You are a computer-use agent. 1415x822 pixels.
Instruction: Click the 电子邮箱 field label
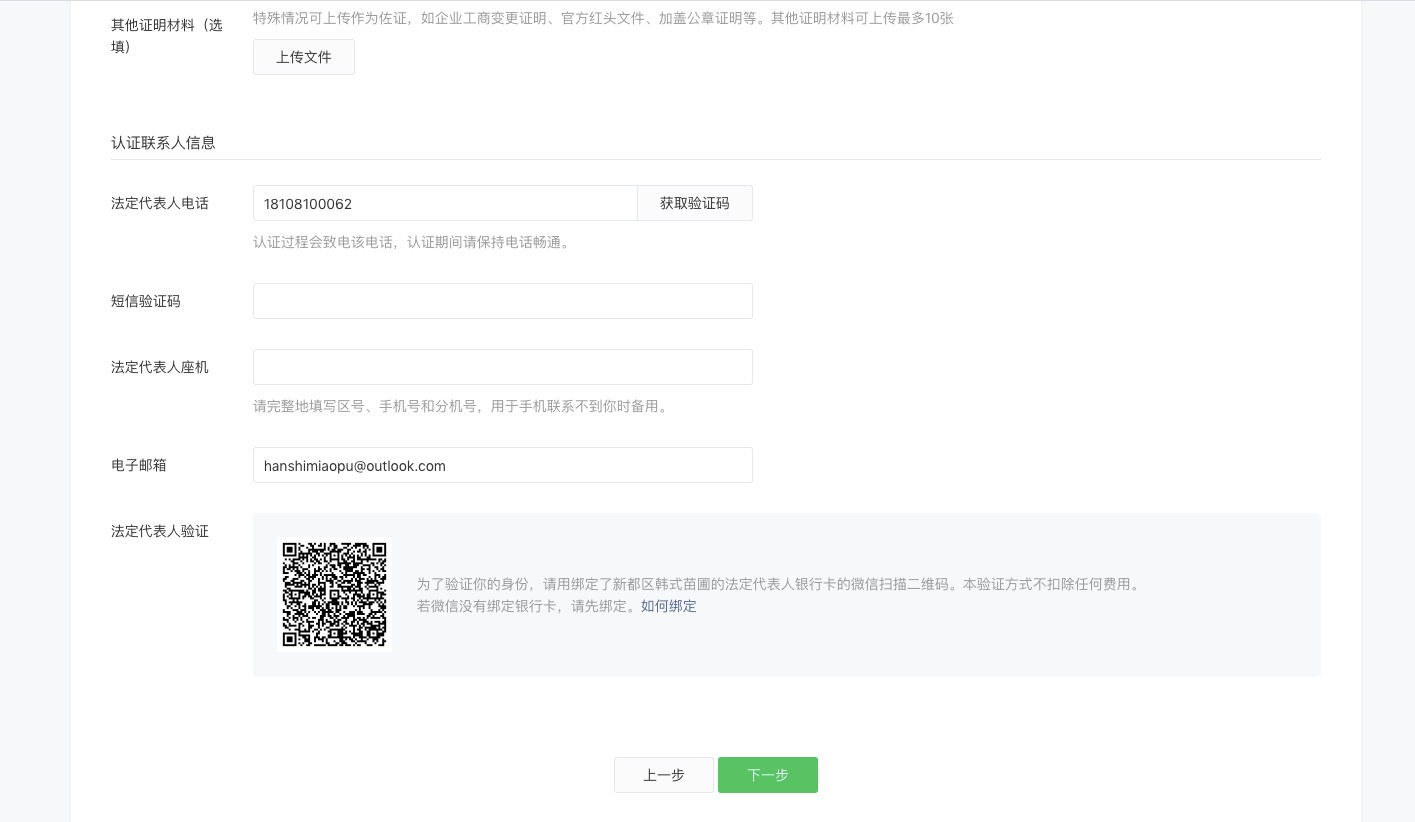[139, 465]
